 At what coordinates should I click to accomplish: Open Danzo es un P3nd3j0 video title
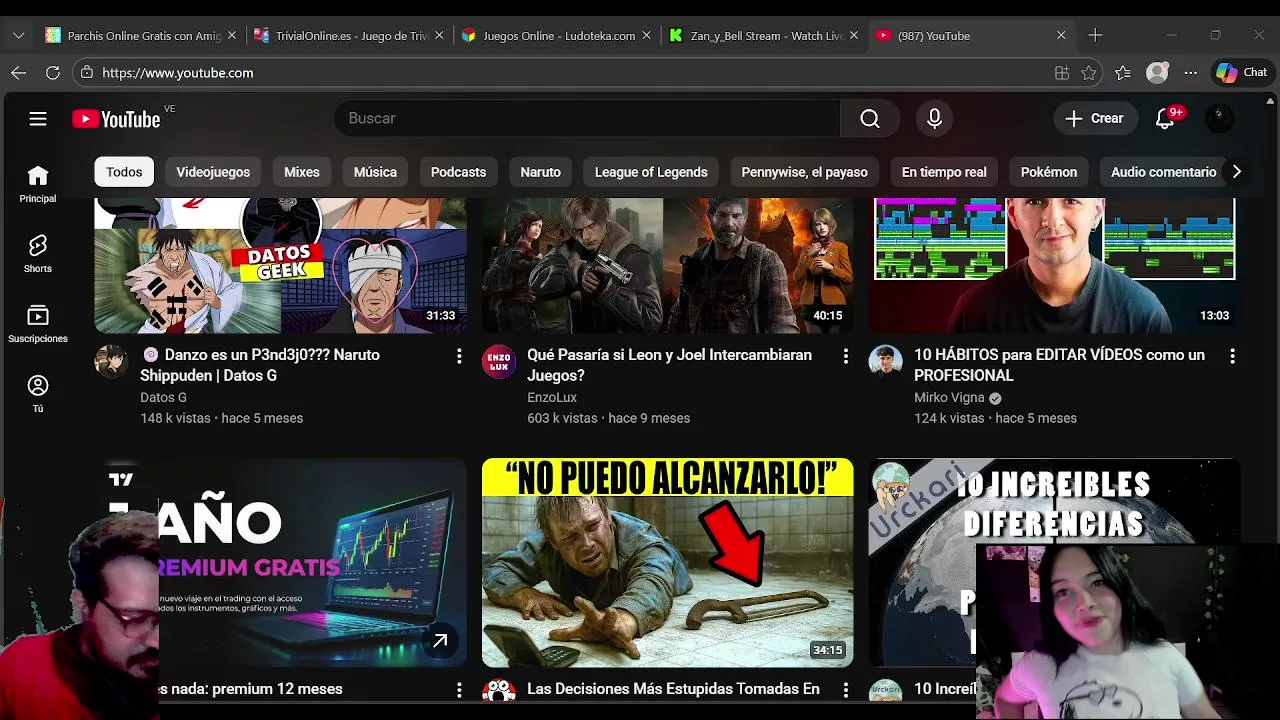[x=260, y=365]
